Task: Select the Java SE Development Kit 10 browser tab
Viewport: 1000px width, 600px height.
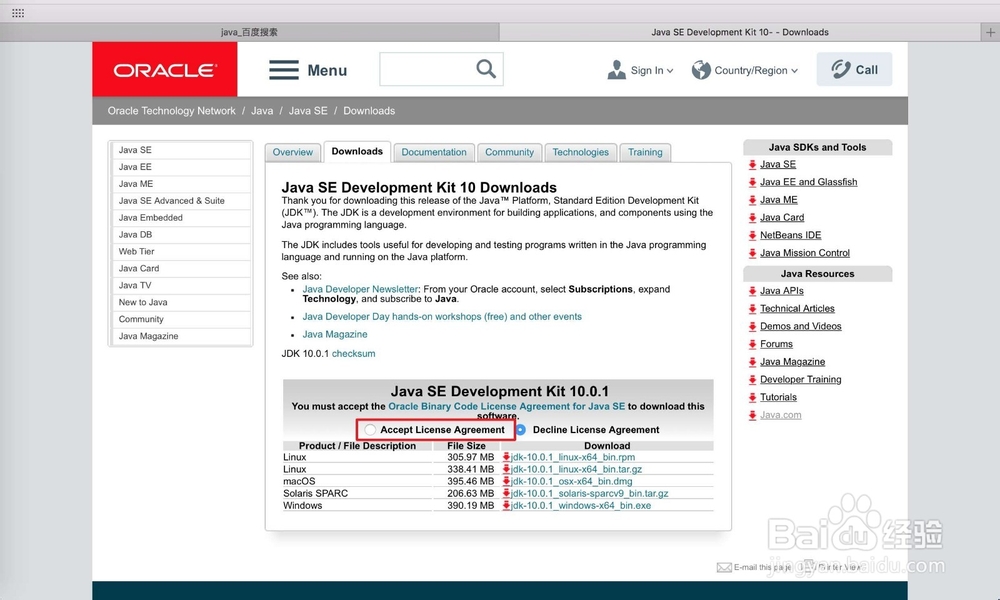Action: (740, 32)
